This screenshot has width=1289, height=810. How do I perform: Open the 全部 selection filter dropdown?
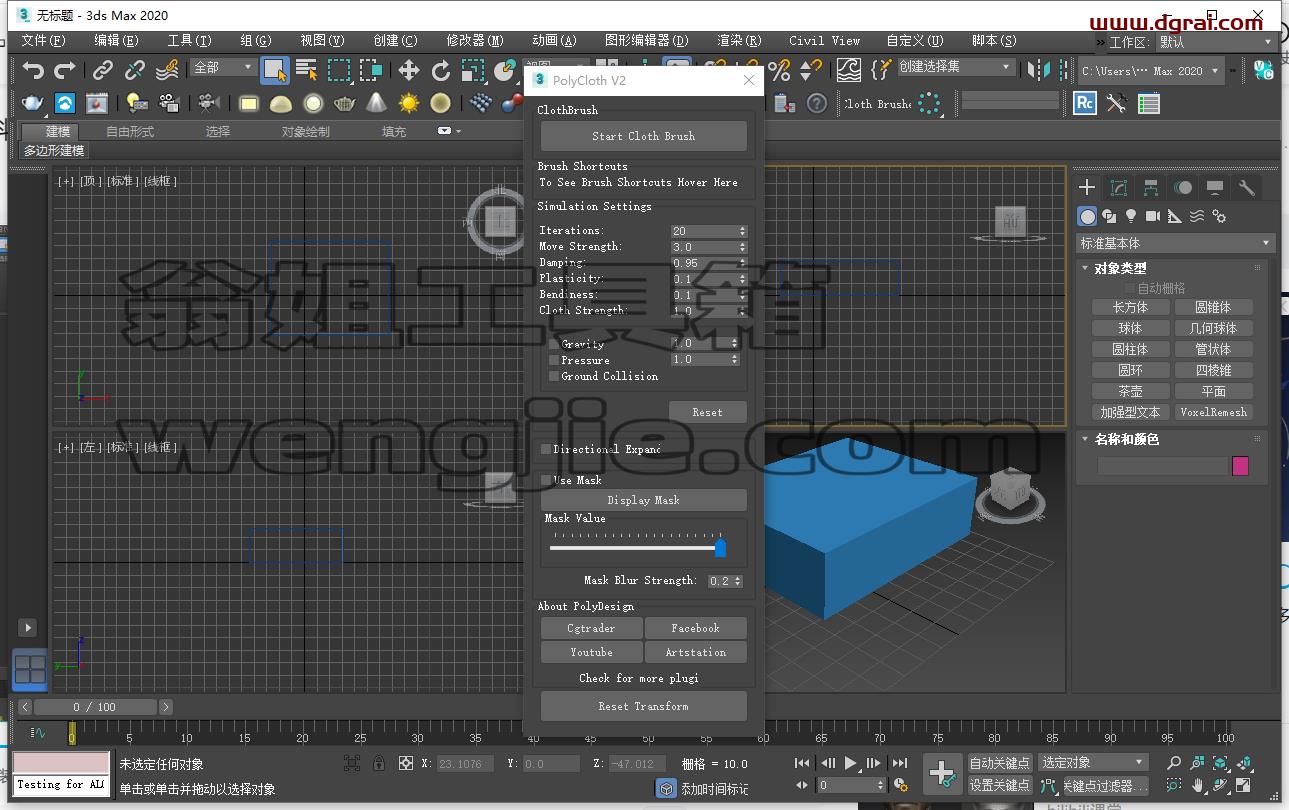pos(224,67)
